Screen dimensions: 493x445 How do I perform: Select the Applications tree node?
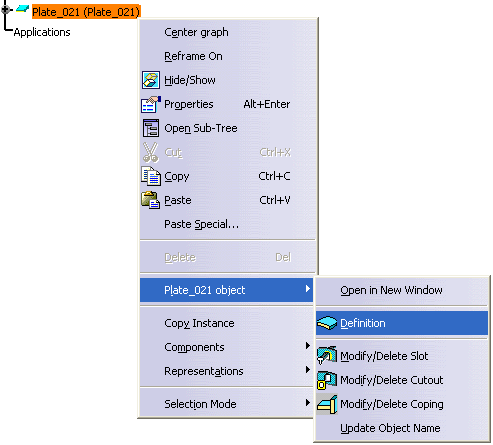tap(42, 32)
